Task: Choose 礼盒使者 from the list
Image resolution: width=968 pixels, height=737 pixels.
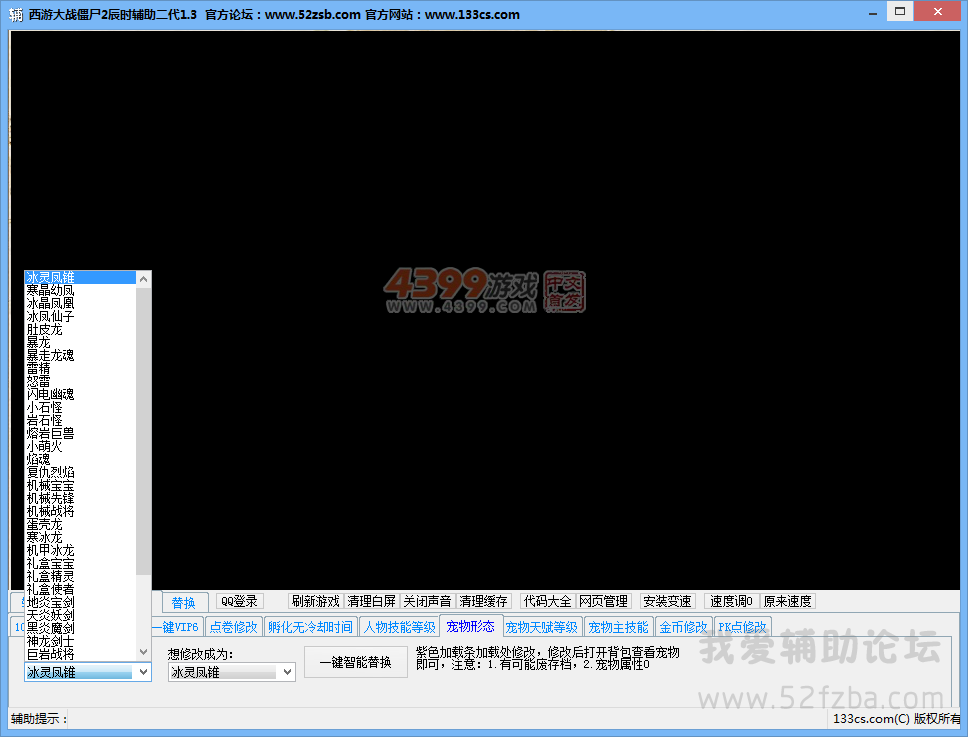Action: click(80, 589)
